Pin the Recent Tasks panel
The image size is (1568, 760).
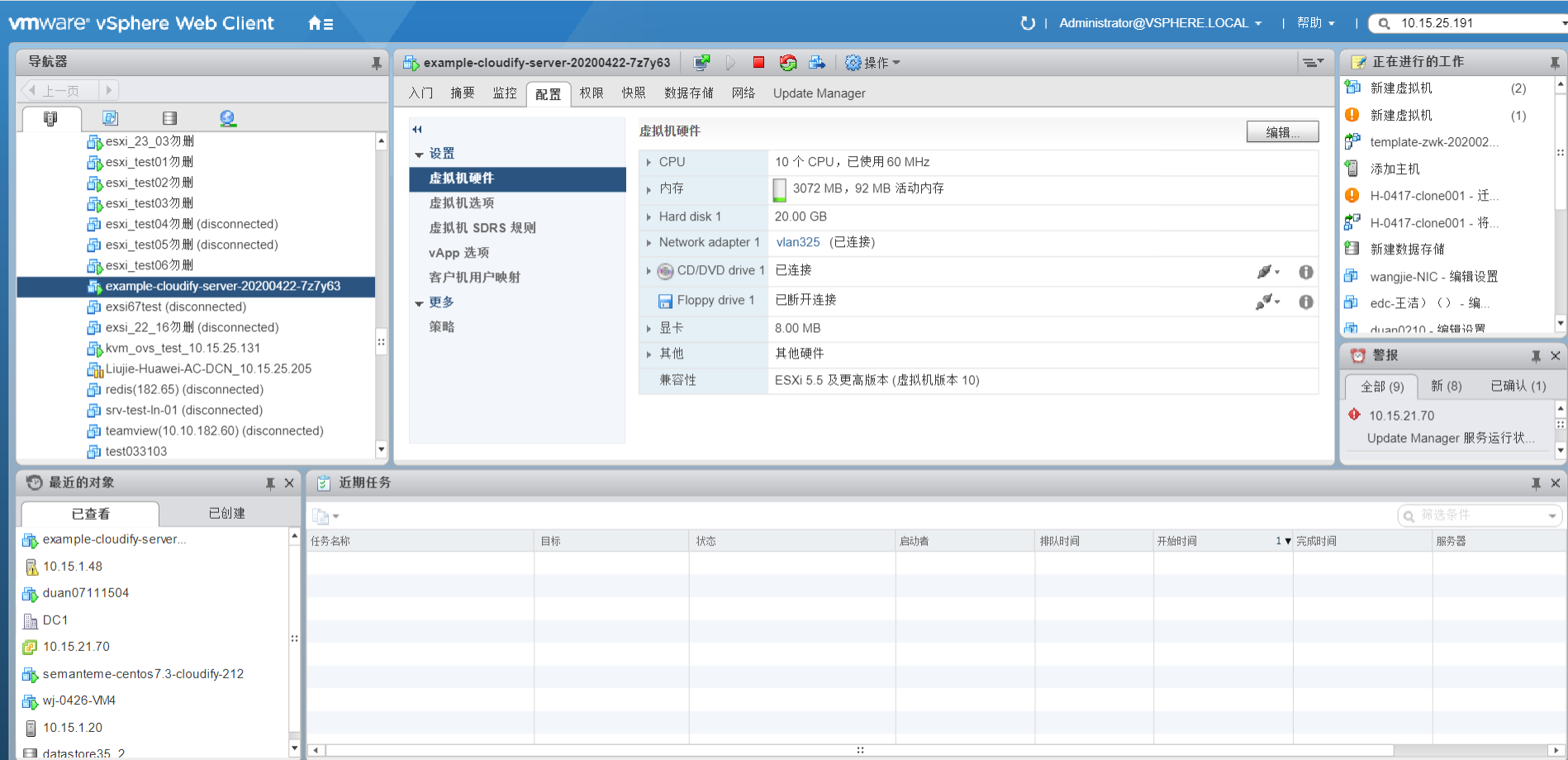point(1536,483)
